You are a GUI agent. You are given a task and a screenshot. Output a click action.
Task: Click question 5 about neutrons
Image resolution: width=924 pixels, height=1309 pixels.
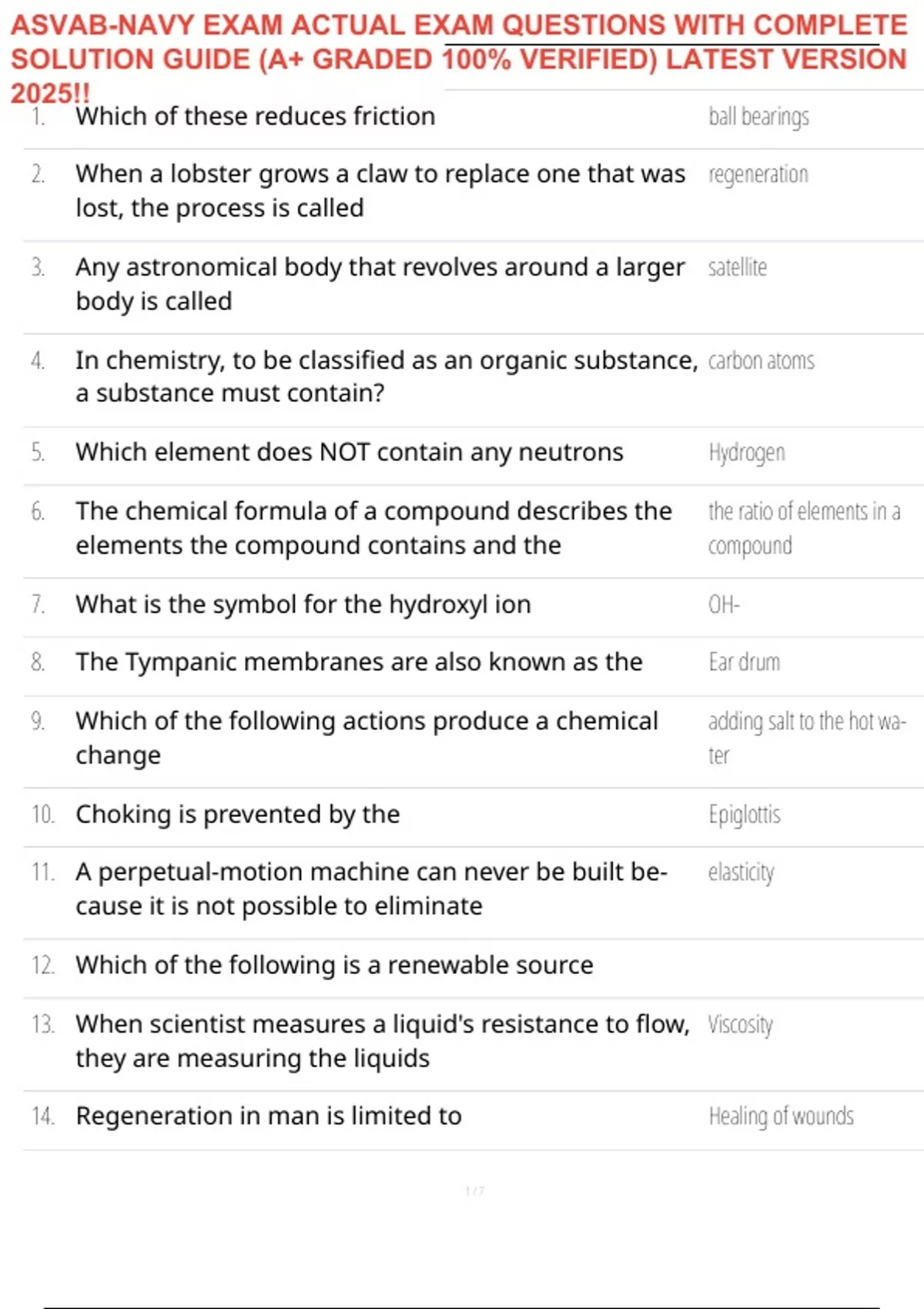pos(349,452)
